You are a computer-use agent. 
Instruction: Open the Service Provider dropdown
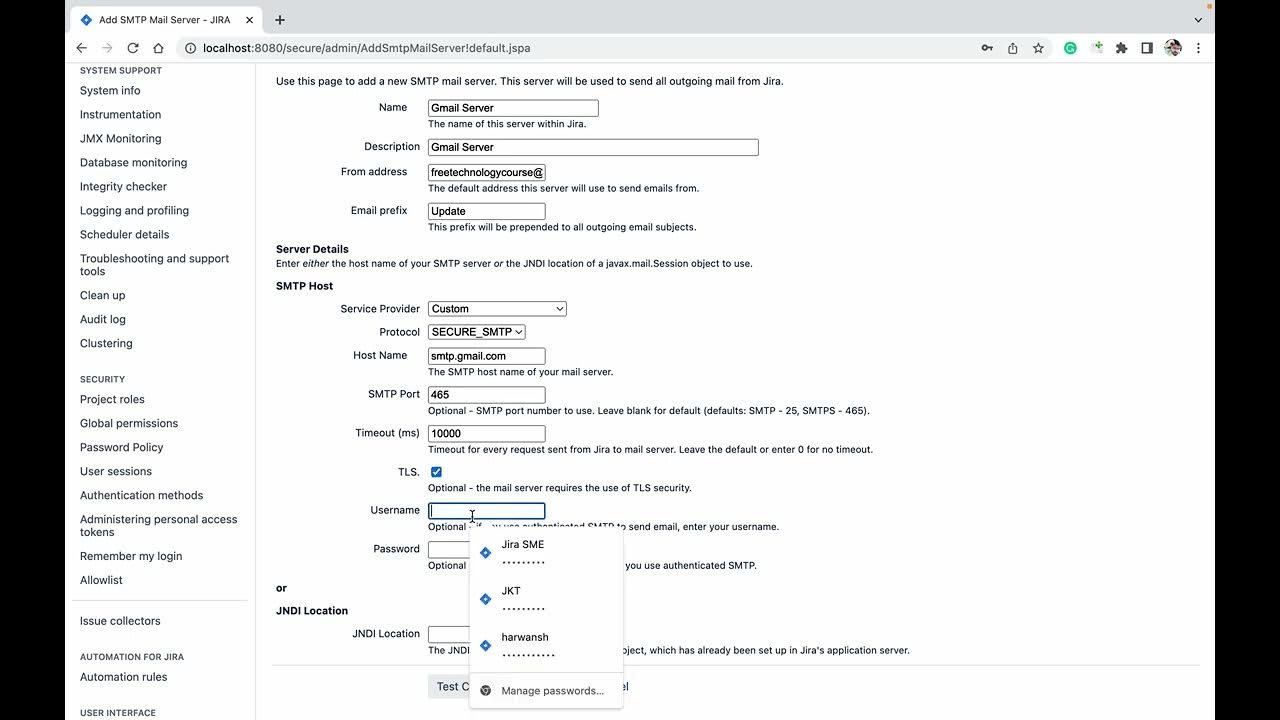point(497,309)
